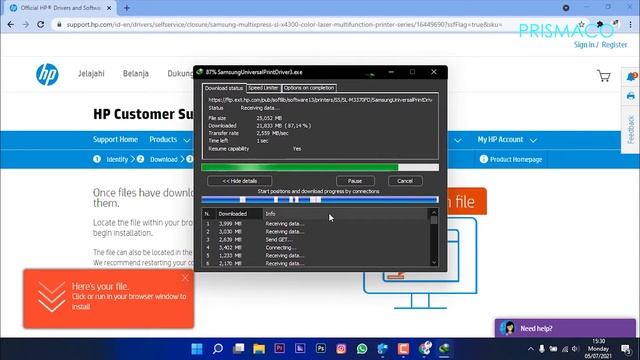640x360 pixels.
Task: Click the connections list scroll-down arrow
Action: pos(434,262)
